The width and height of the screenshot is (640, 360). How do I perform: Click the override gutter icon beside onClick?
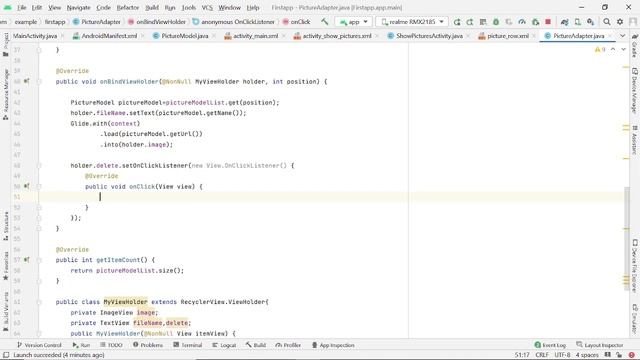pos(27,186)
